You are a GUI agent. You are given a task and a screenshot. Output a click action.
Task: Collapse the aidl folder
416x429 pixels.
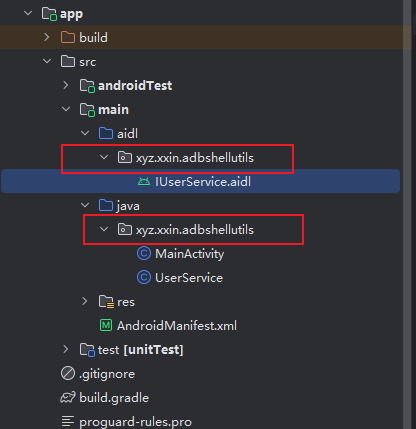tap(85, 133)
